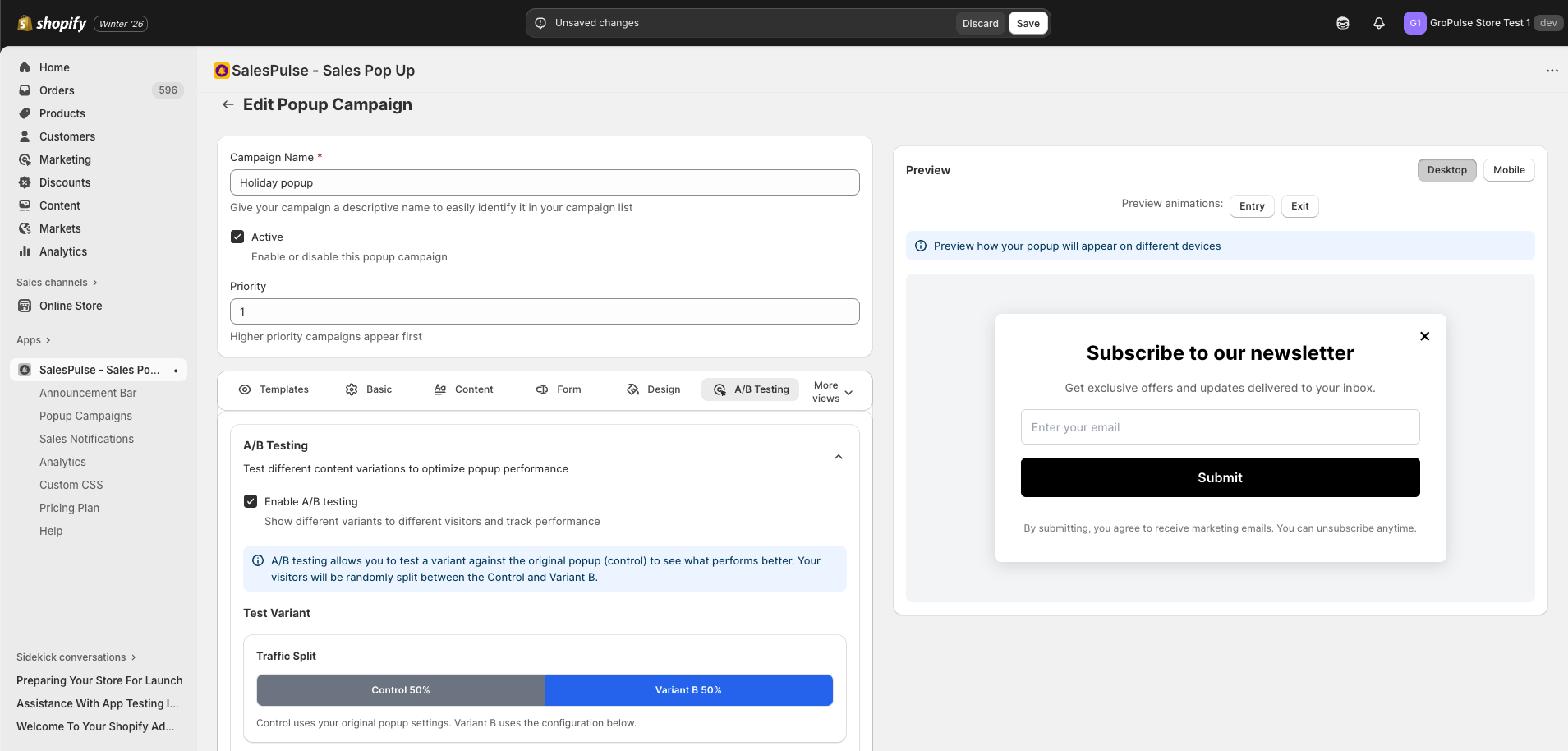1568x751 pixels.
Task: Collapse the A/B Testing section
Action: point(838,457)
